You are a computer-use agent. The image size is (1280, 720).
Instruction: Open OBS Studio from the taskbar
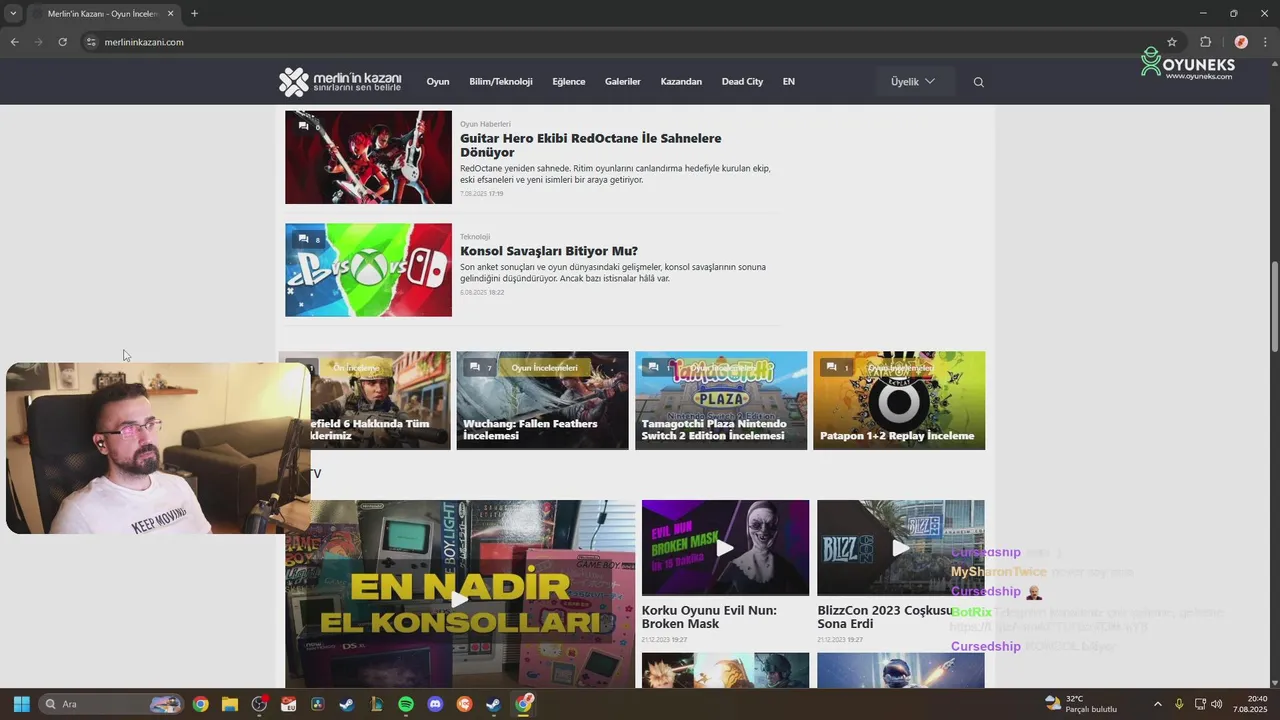pos(259,704)
